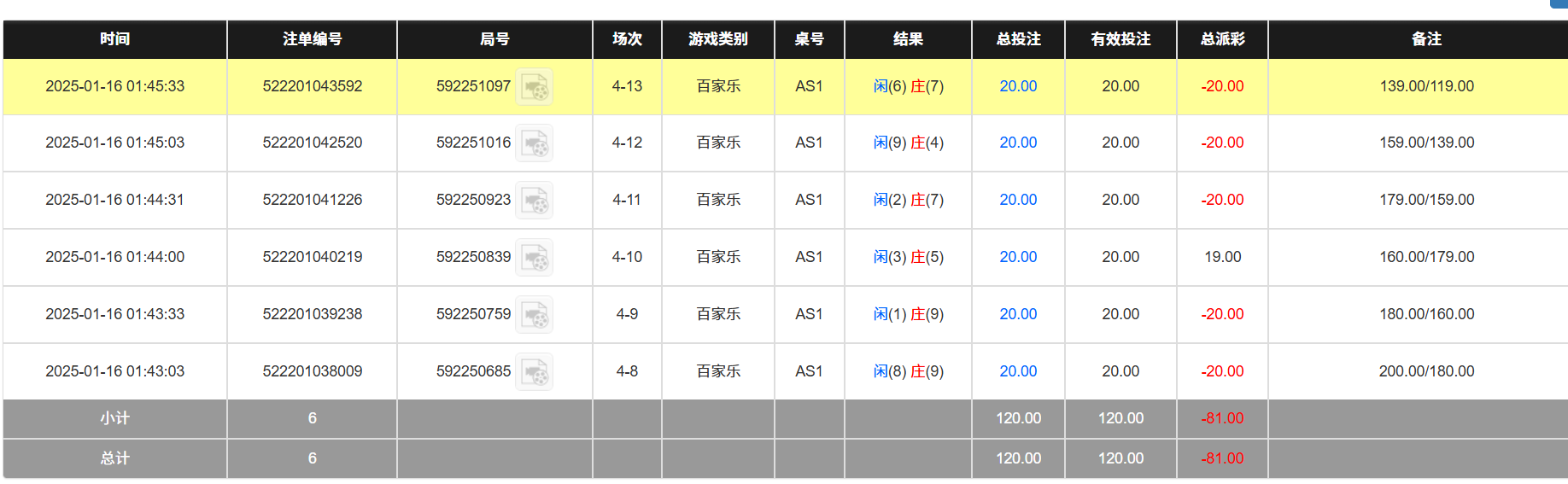
Task: Click blue 20.00 total bet in row 4-8
Action: [x=1018, y=371]
